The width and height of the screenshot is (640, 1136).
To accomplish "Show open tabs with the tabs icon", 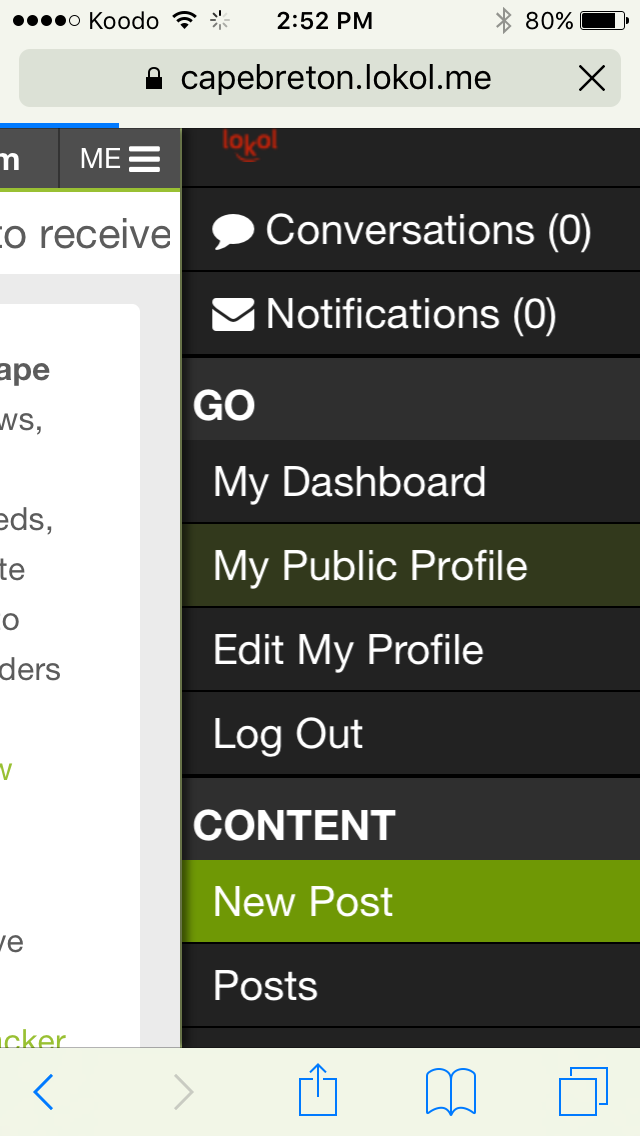I will tap(583, 1091).
